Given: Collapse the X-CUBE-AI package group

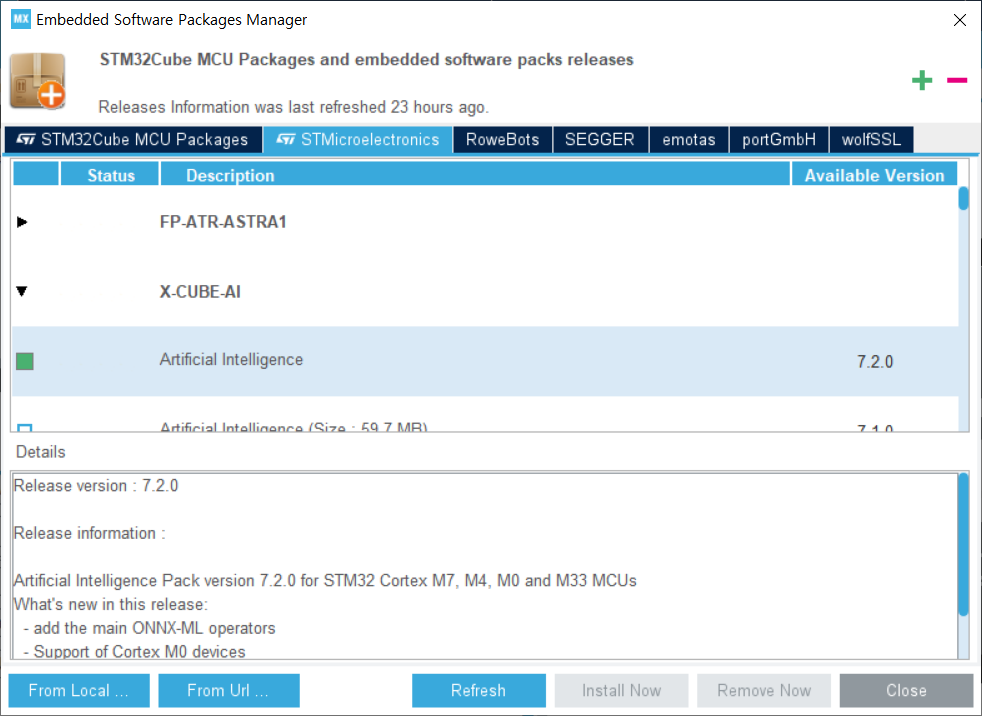Looking at the screenshot, I should tap(22, 292).
